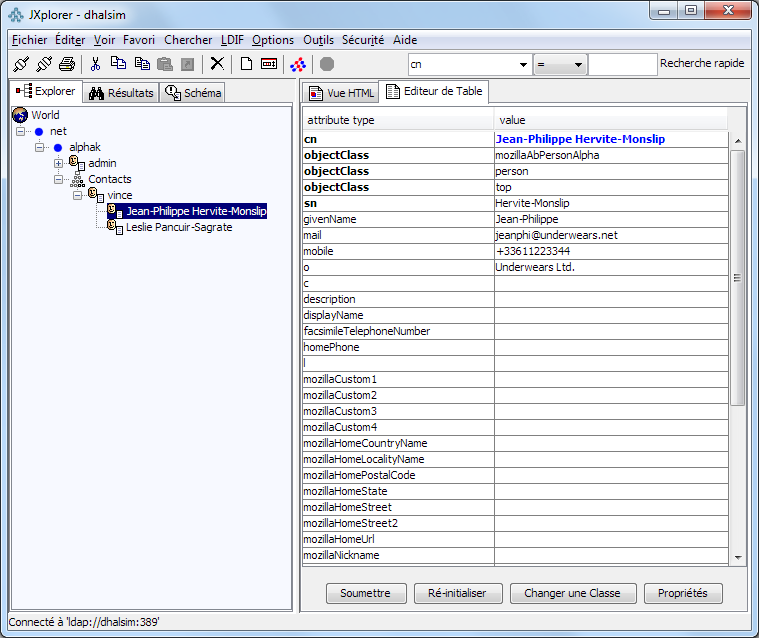The width and height of the screenshot is (759, 638).
Task: Open the Favori menu
Action: pyautogui.click(x=139, y=40)
